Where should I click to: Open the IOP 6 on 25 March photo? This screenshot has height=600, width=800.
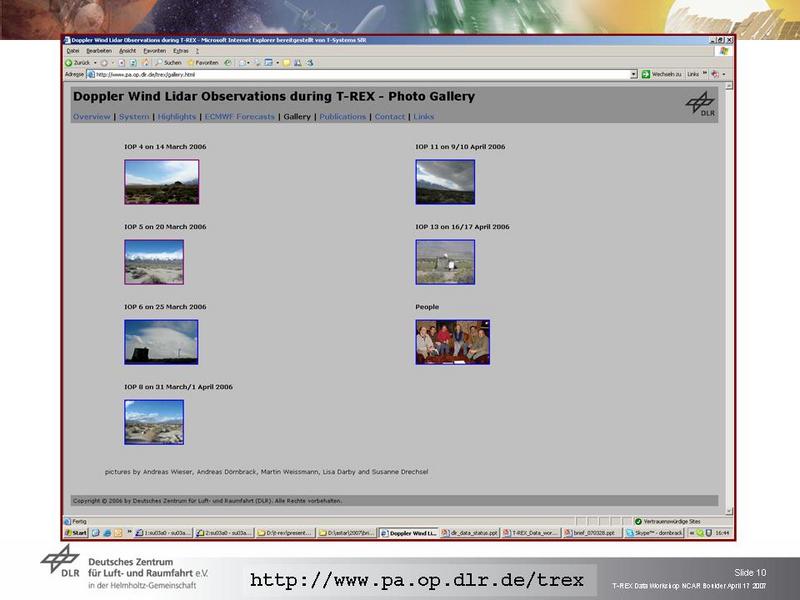(x=161, y=342)
